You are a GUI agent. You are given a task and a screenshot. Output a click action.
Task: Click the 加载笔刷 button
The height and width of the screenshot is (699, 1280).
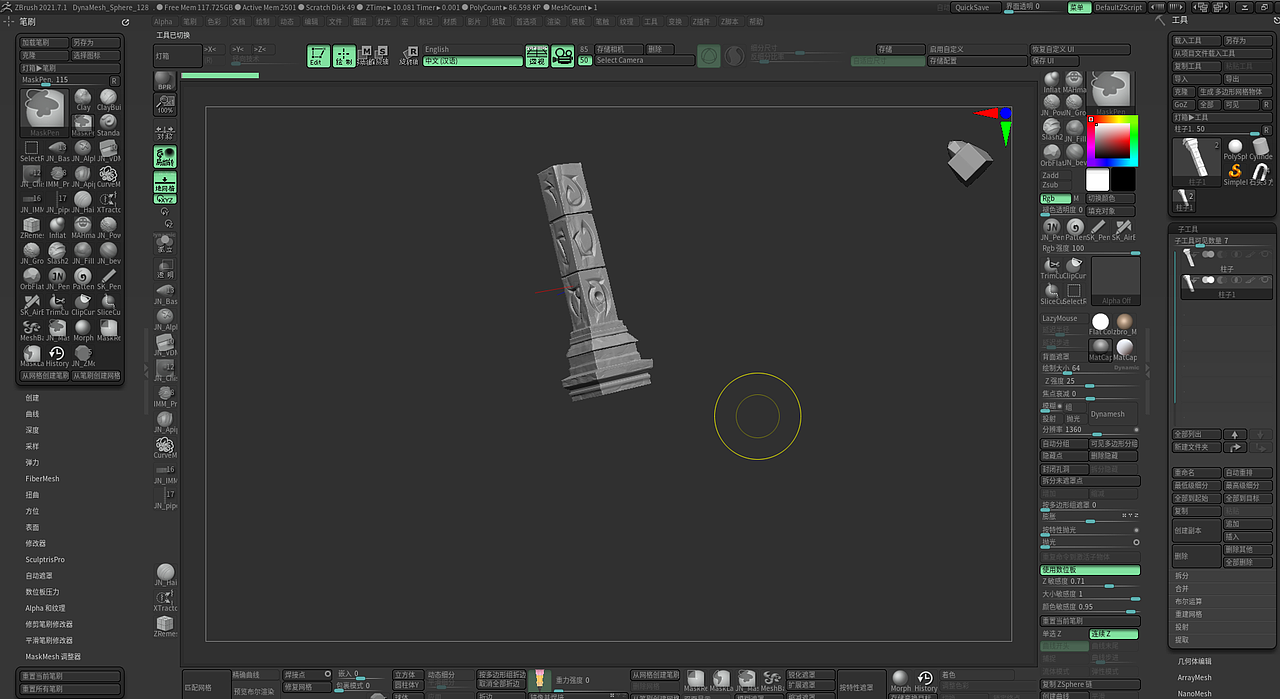pos(44,43)
